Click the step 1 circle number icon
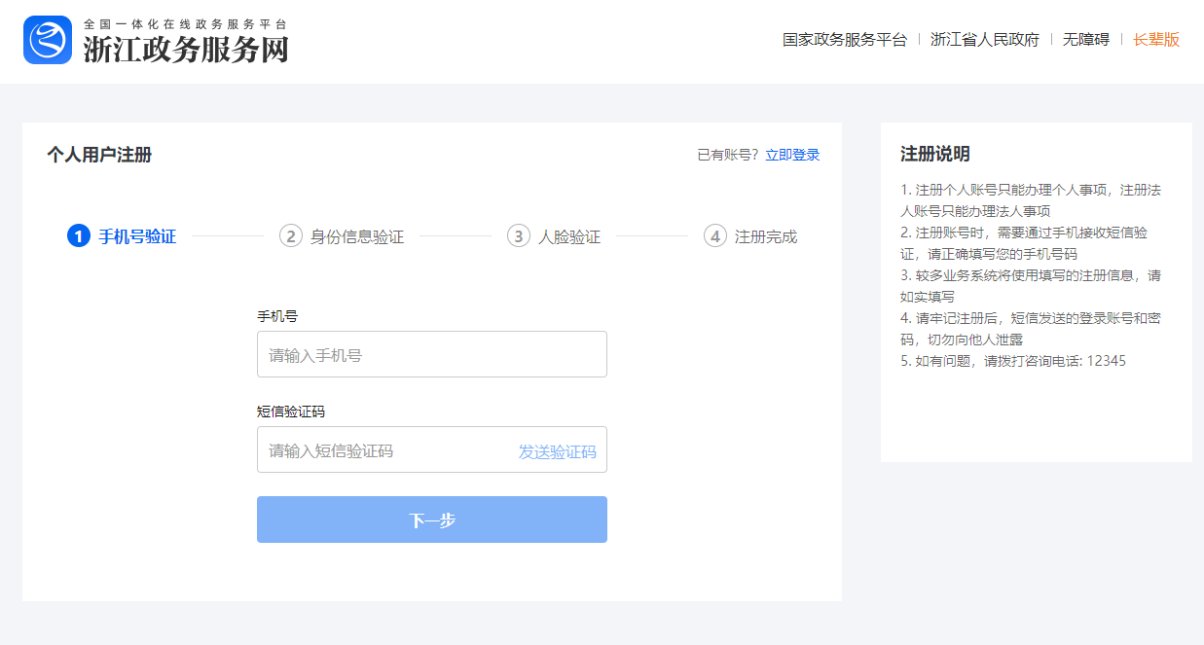The width and height of the screenshot is (1204, 645). pos(79,237)
